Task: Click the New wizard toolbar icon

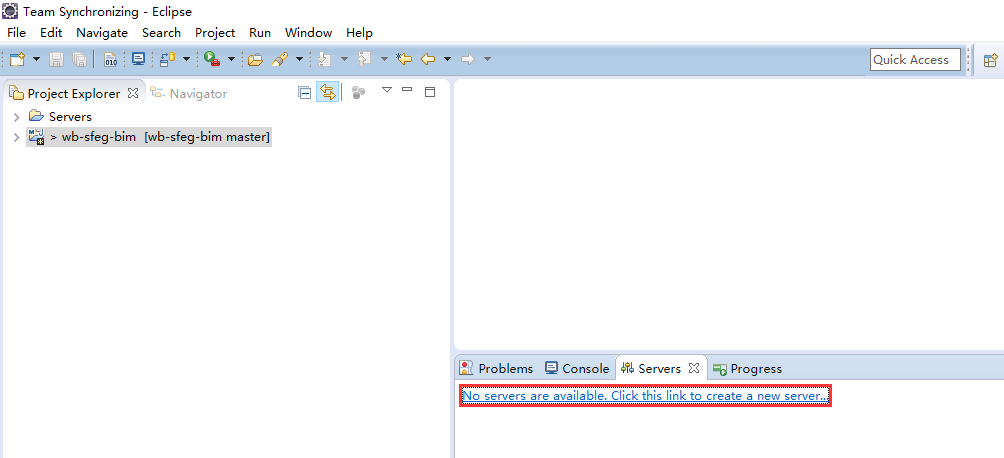Action: pos(17,60)
